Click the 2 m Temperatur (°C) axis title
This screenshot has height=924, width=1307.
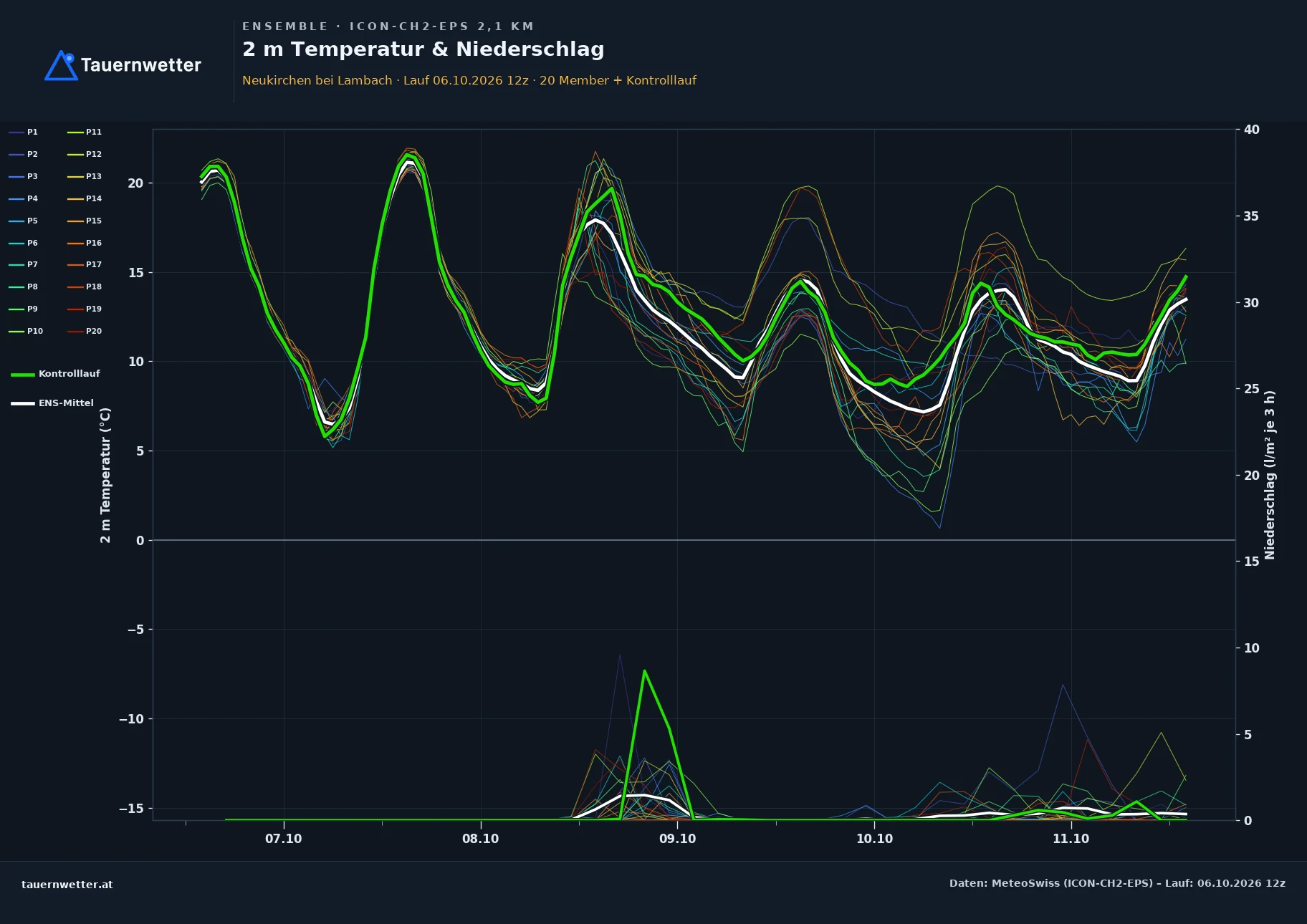(105, 476)
